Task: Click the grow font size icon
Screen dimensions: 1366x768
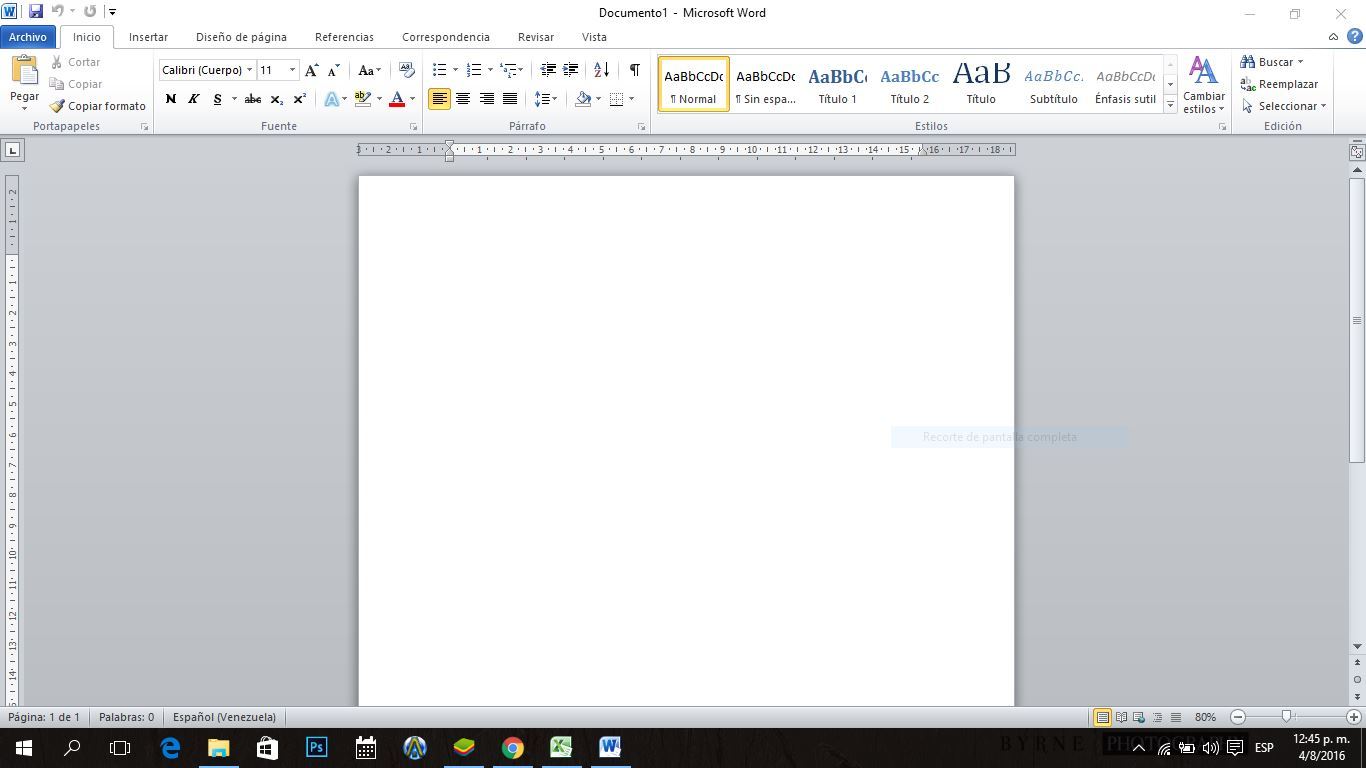Action: pyautogui.click(x=312, y=70)
